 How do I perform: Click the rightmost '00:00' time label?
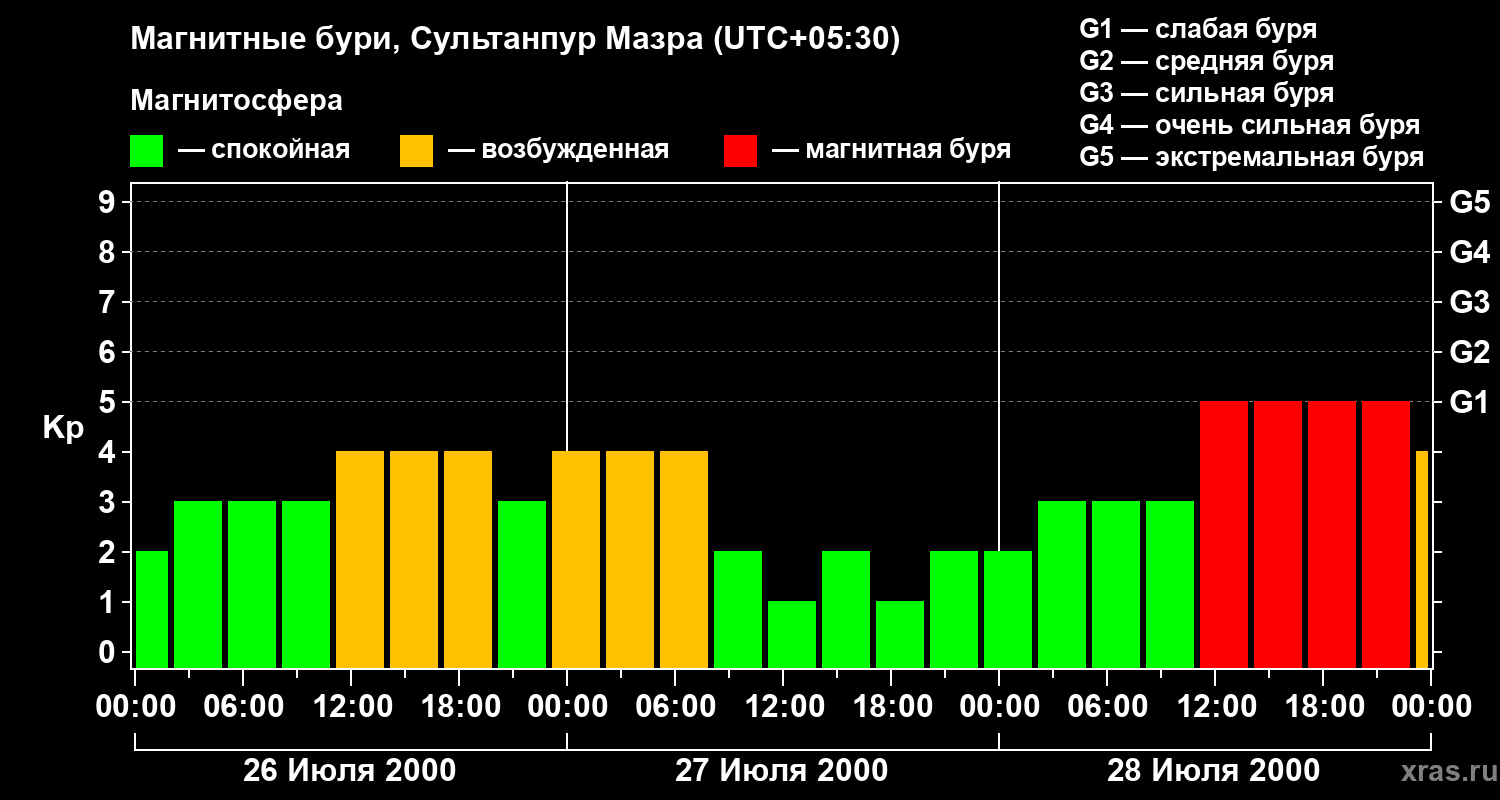tap(1431, 706)
